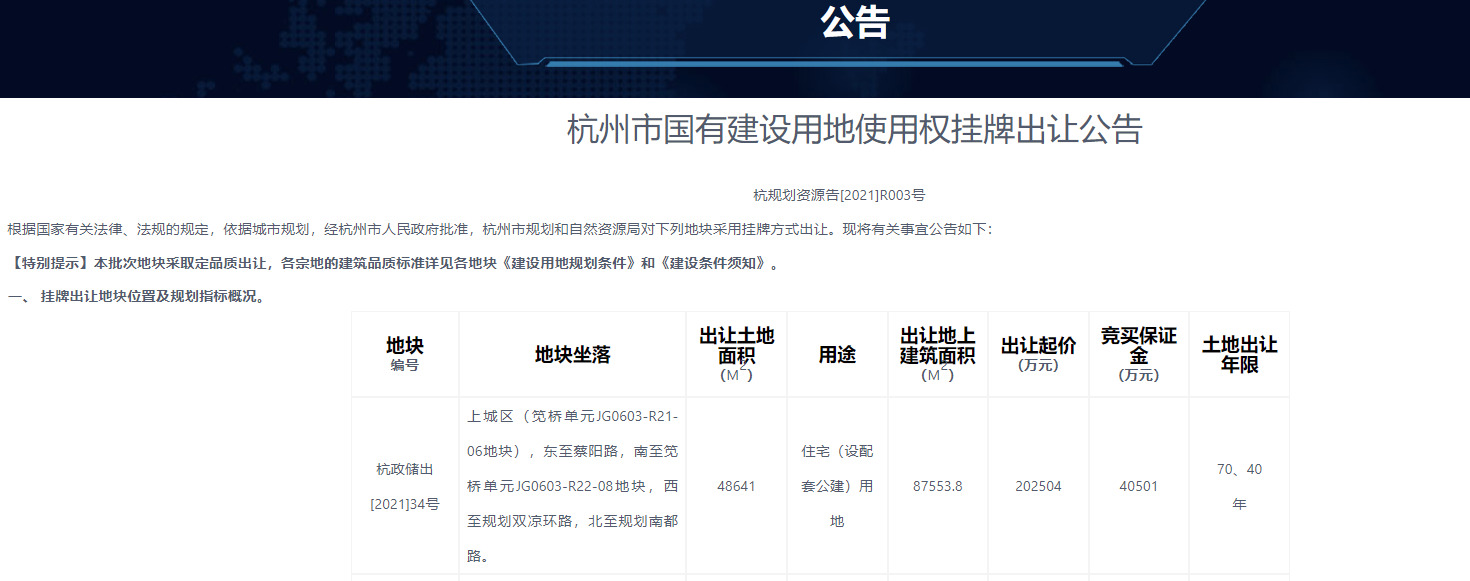1470x581 pixels.
Task: Click building area value 87553.8
Action: 938,486
